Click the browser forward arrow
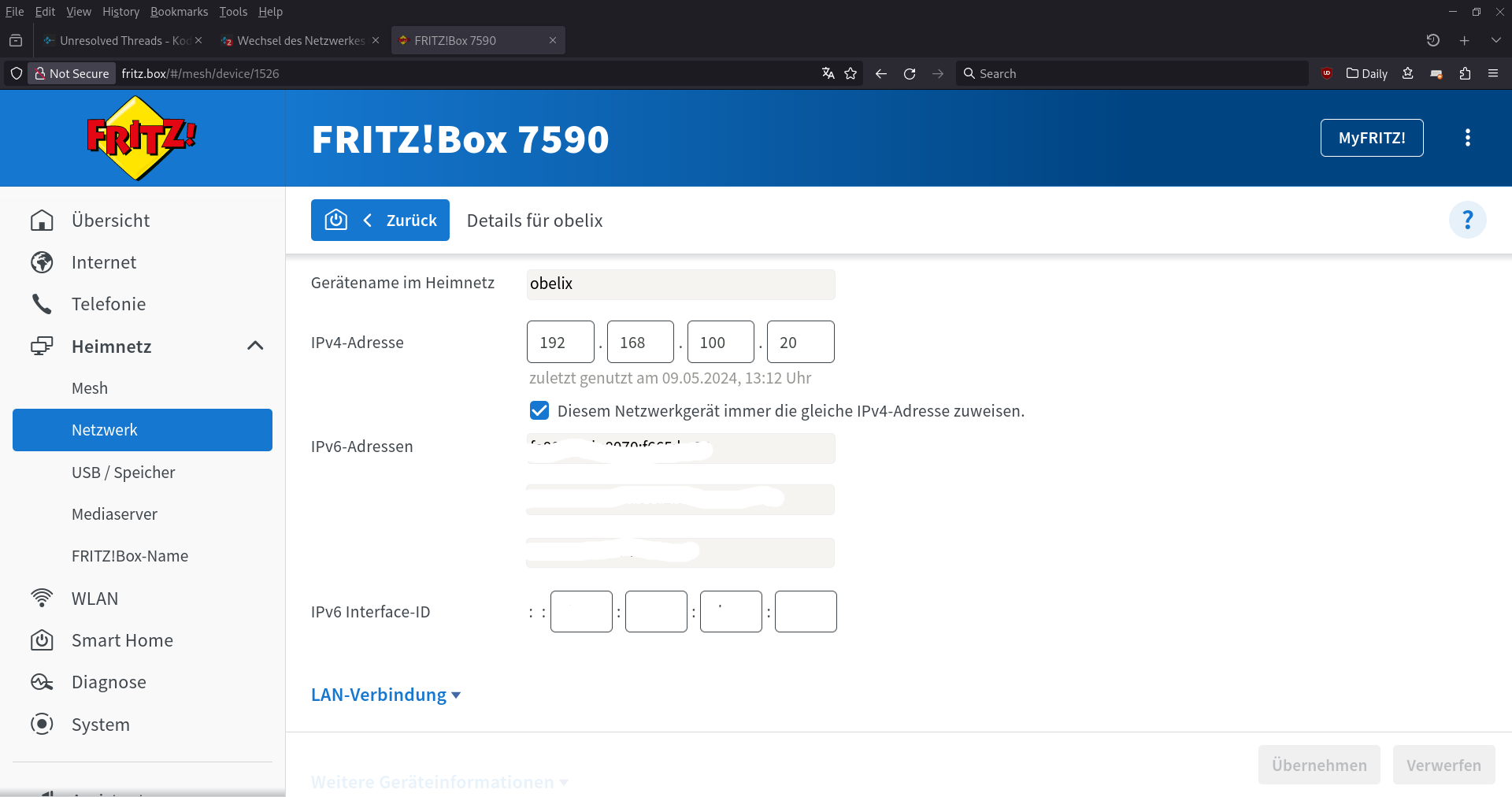 pos(938,73)
